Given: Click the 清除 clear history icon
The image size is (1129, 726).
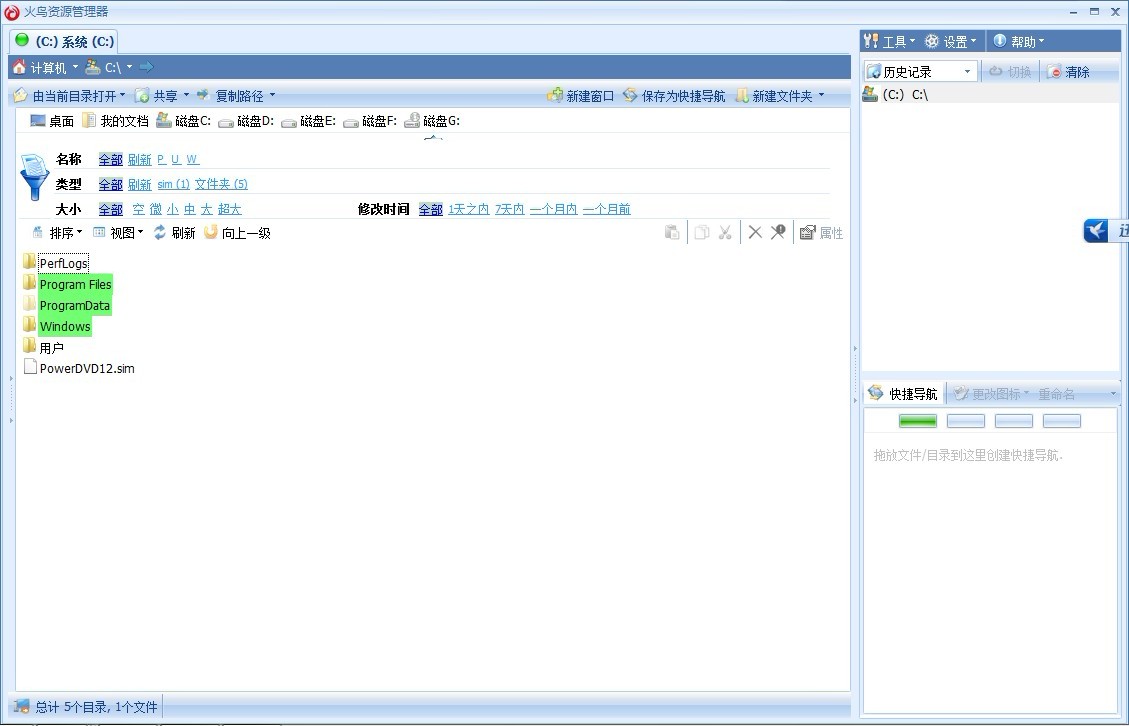Looking at the screenshot, I should pyautogui.click(x=1053, y=72).
